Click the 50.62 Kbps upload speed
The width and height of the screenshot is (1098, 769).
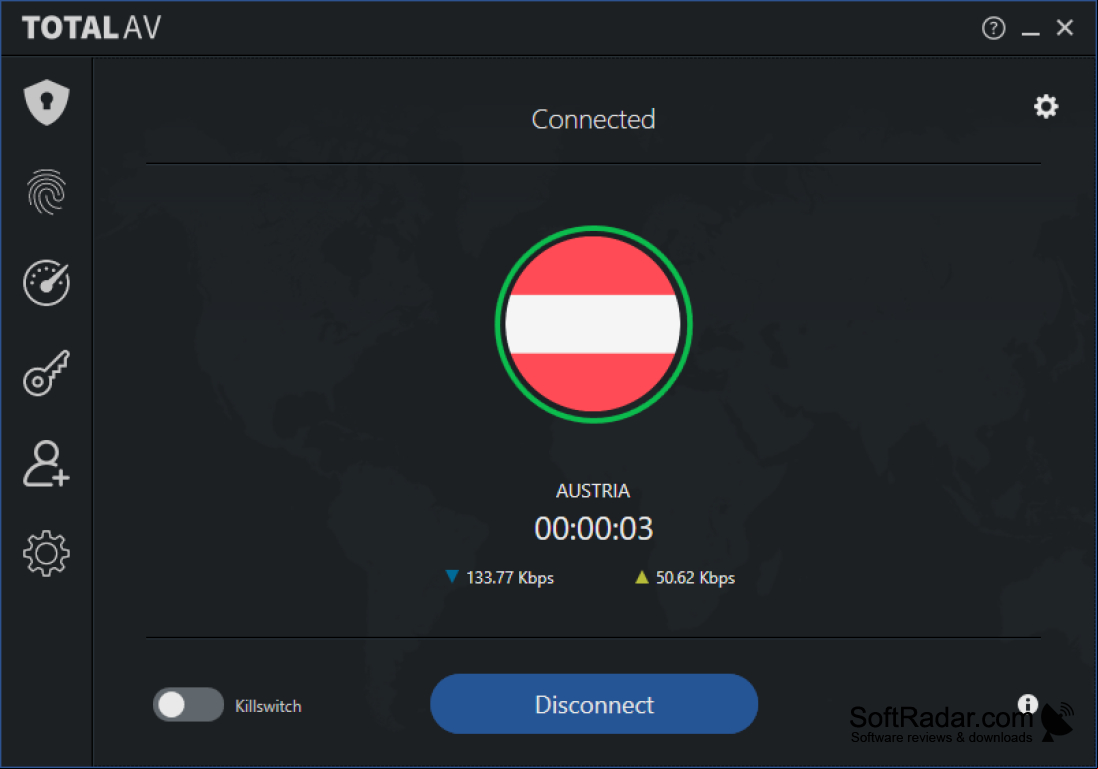(x=695, y=578)
